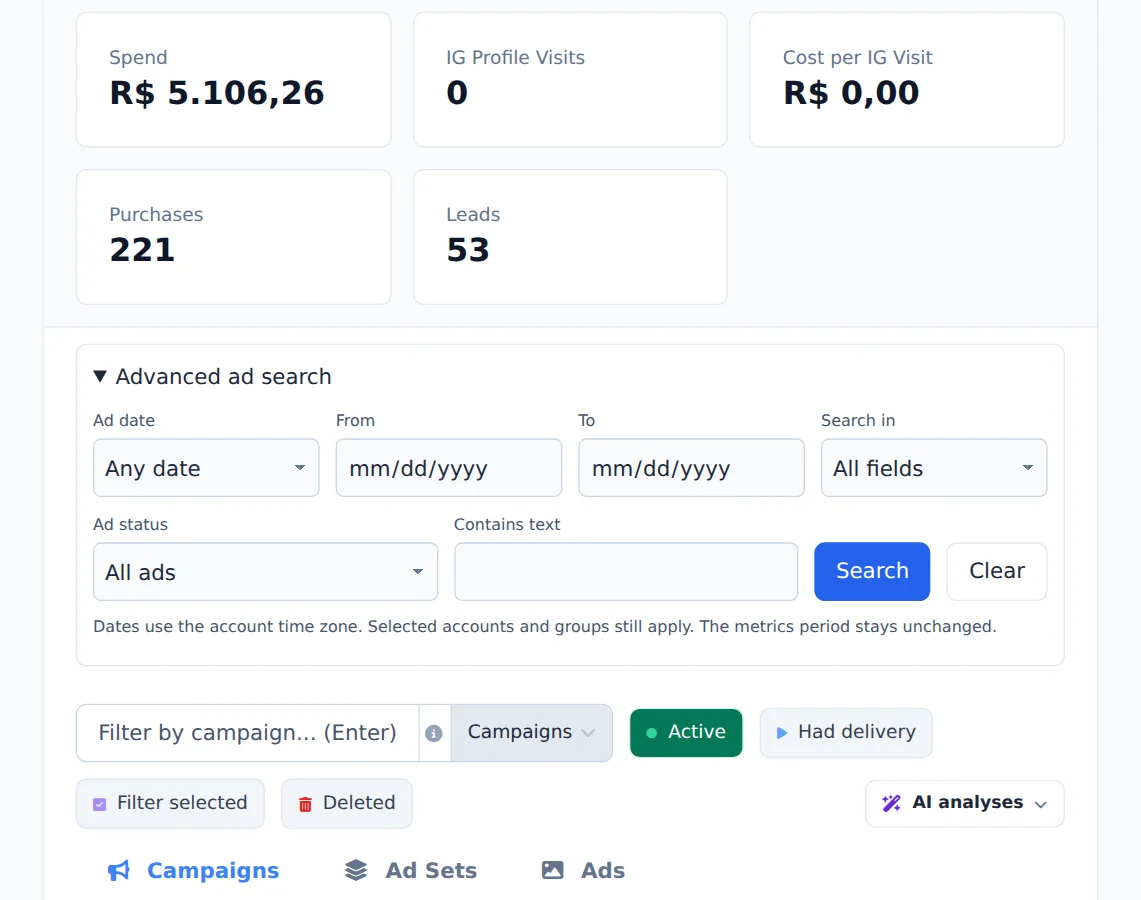
Task: Click the image icon on Ads tab
Action: point(552,870)
